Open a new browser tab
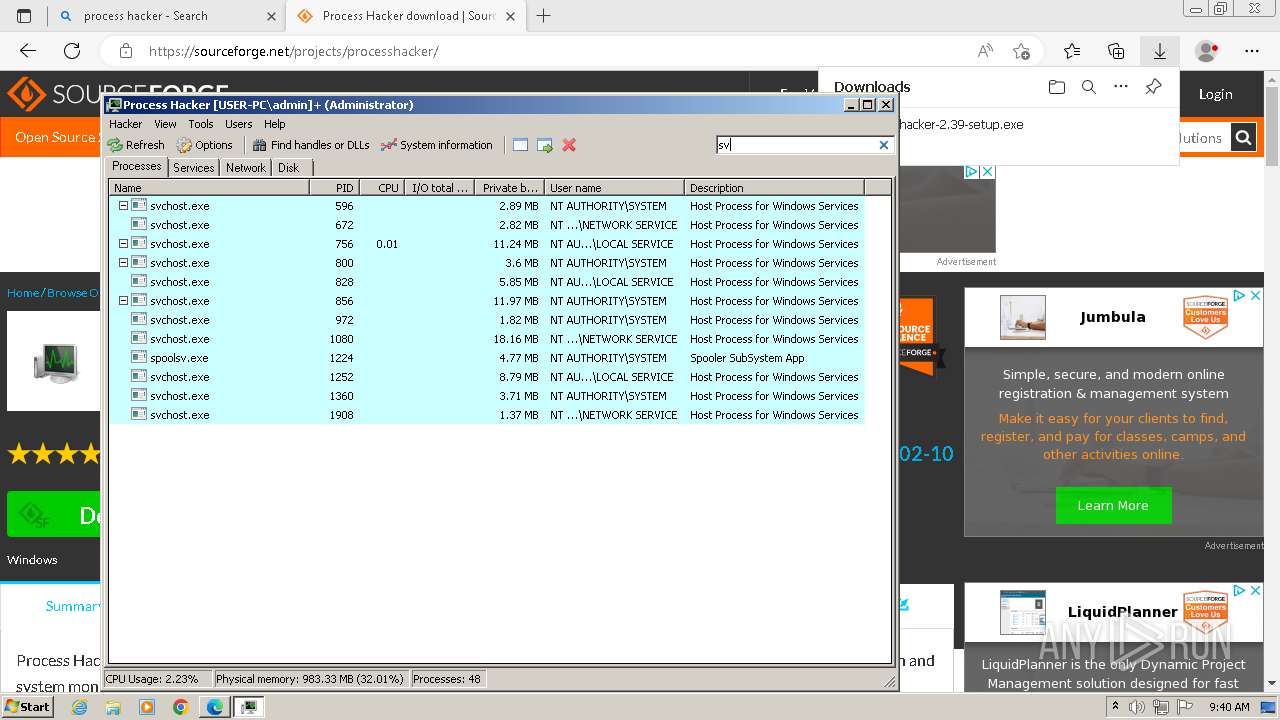Image resolution: width=1280 pixels, height=720 pixels. tap(544, 16)
